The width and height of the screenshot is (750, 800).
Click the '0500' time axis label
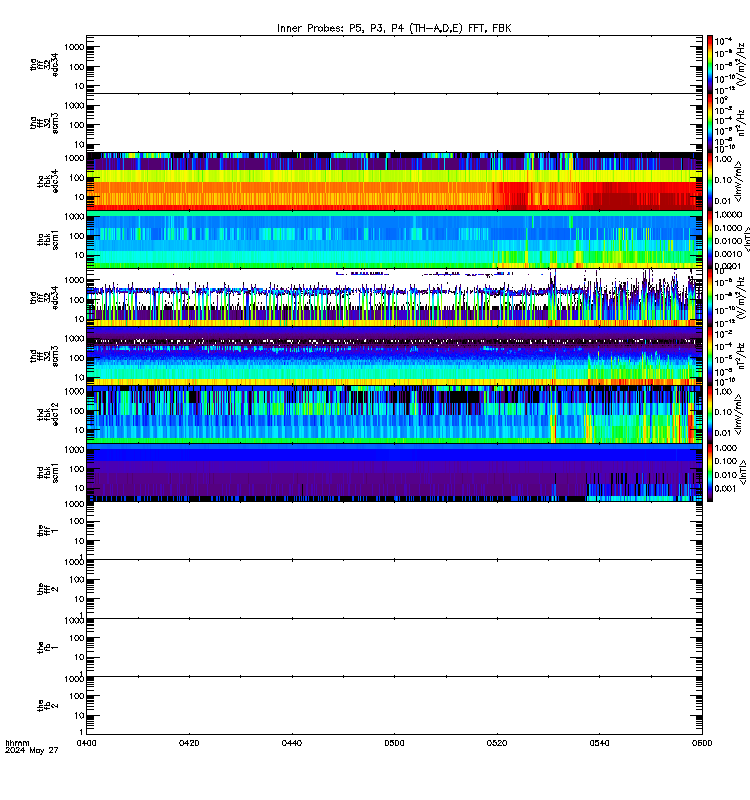[x=394, y=743]
